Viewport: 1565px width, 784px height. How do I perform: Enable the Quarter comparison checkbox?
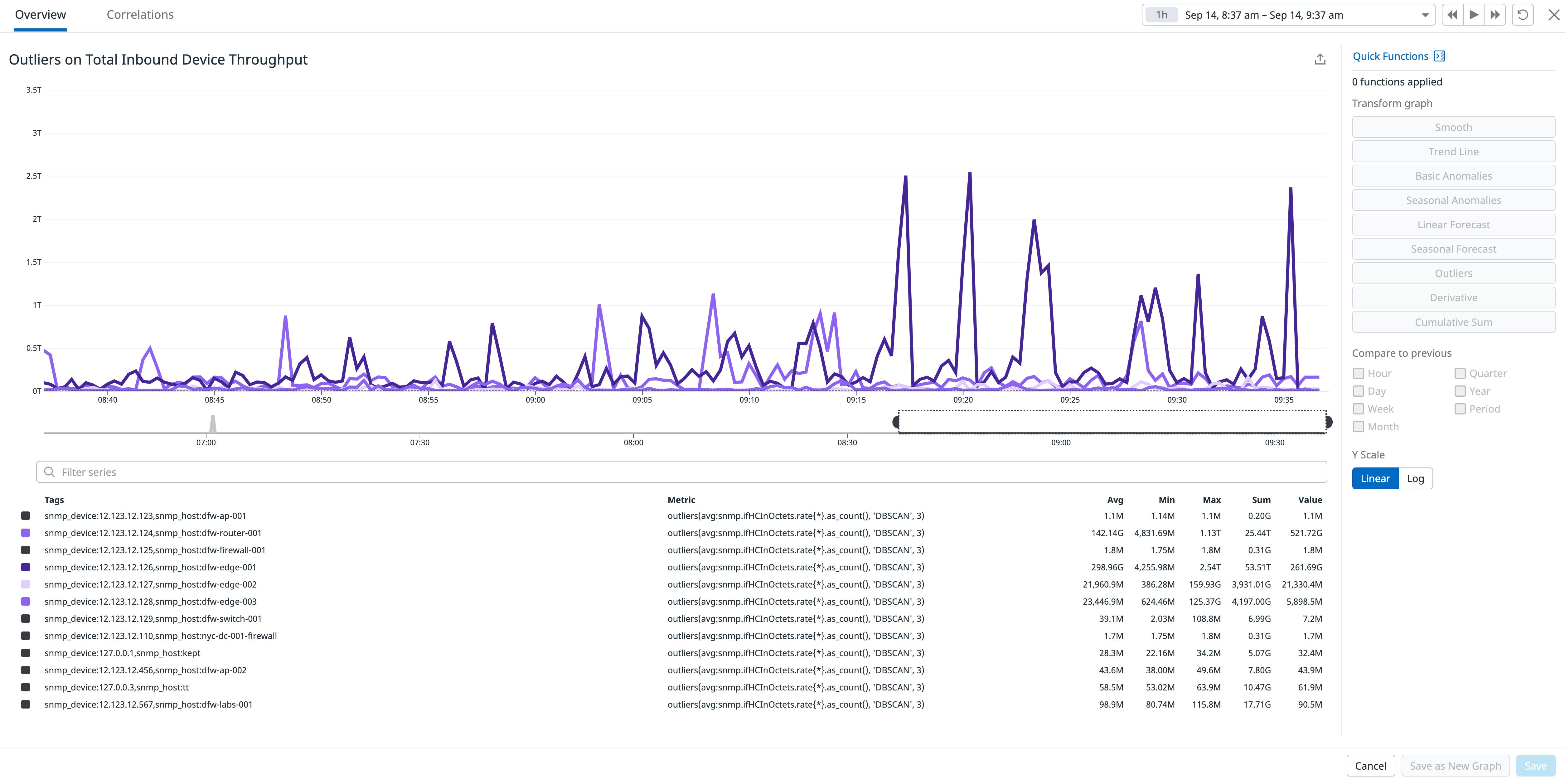click(x=1461, y=373)
